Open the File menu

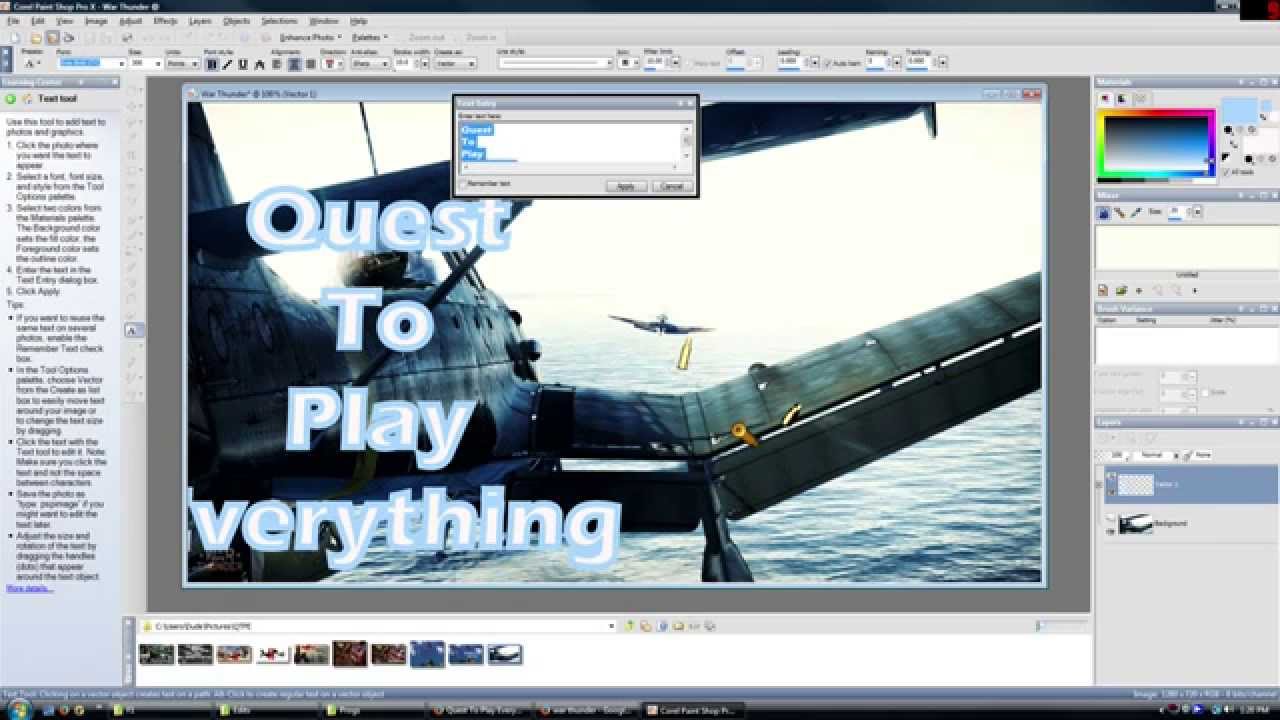[x=14, y=21]
